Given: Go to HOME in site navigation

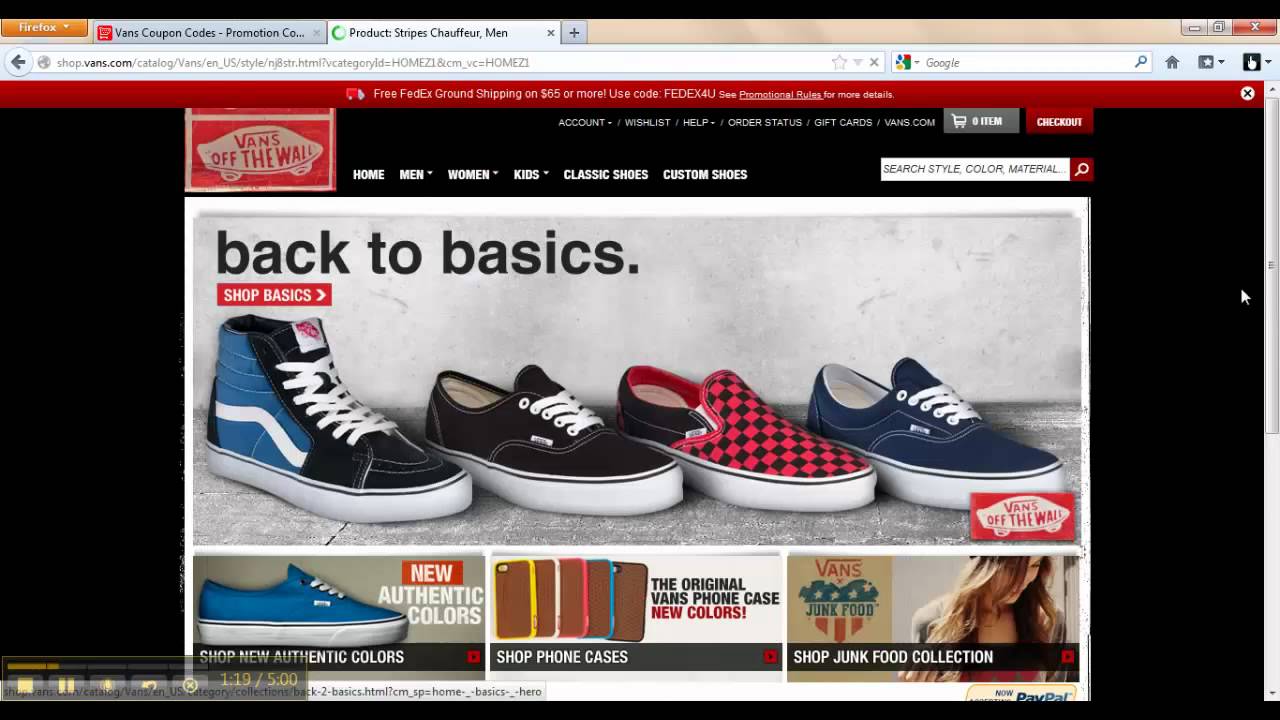Looking at the screenshot, I should pos(368,174).
